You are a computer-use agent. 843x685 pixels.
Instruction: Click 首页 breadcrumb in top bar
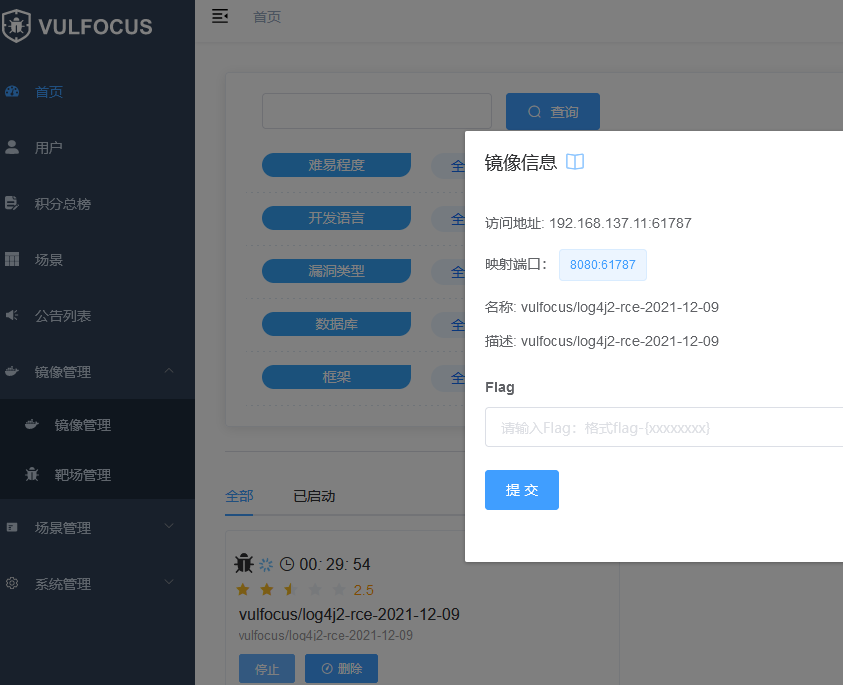tap(267, 17)
